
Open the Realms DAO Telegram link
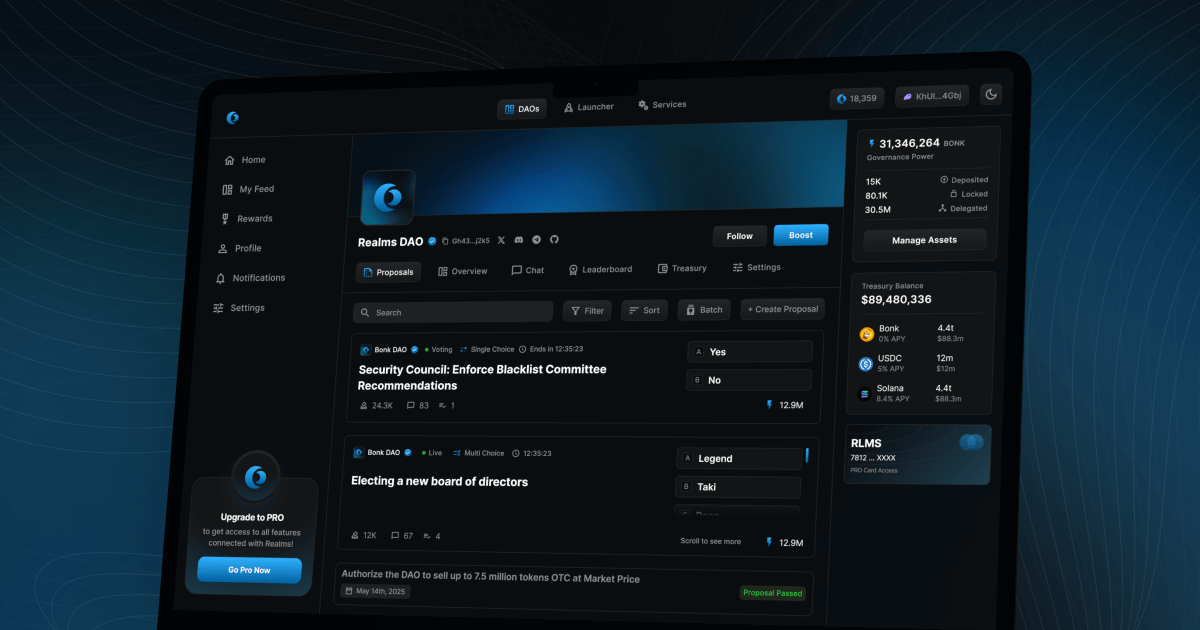[x=537, y=239]
